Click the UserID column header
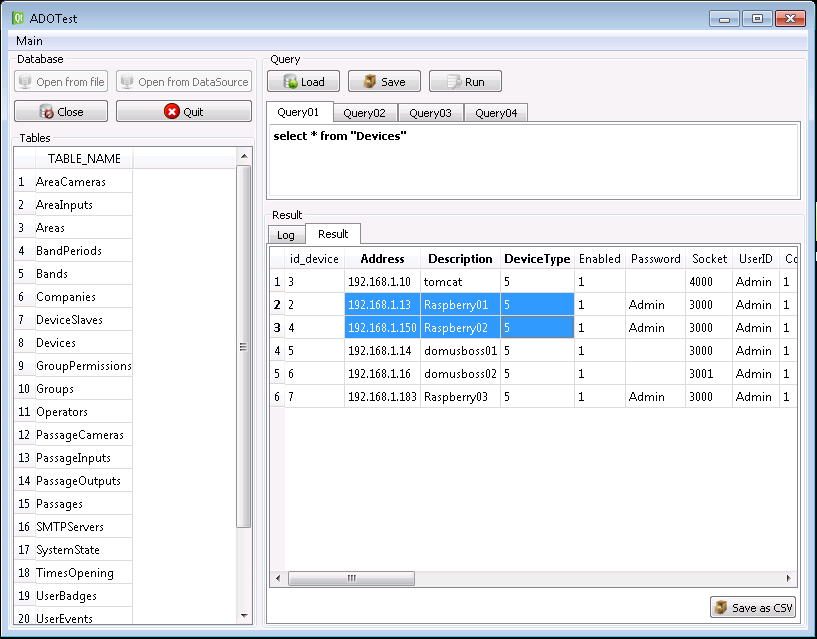Viewport: 817px width, 639px height. point(756,259)
